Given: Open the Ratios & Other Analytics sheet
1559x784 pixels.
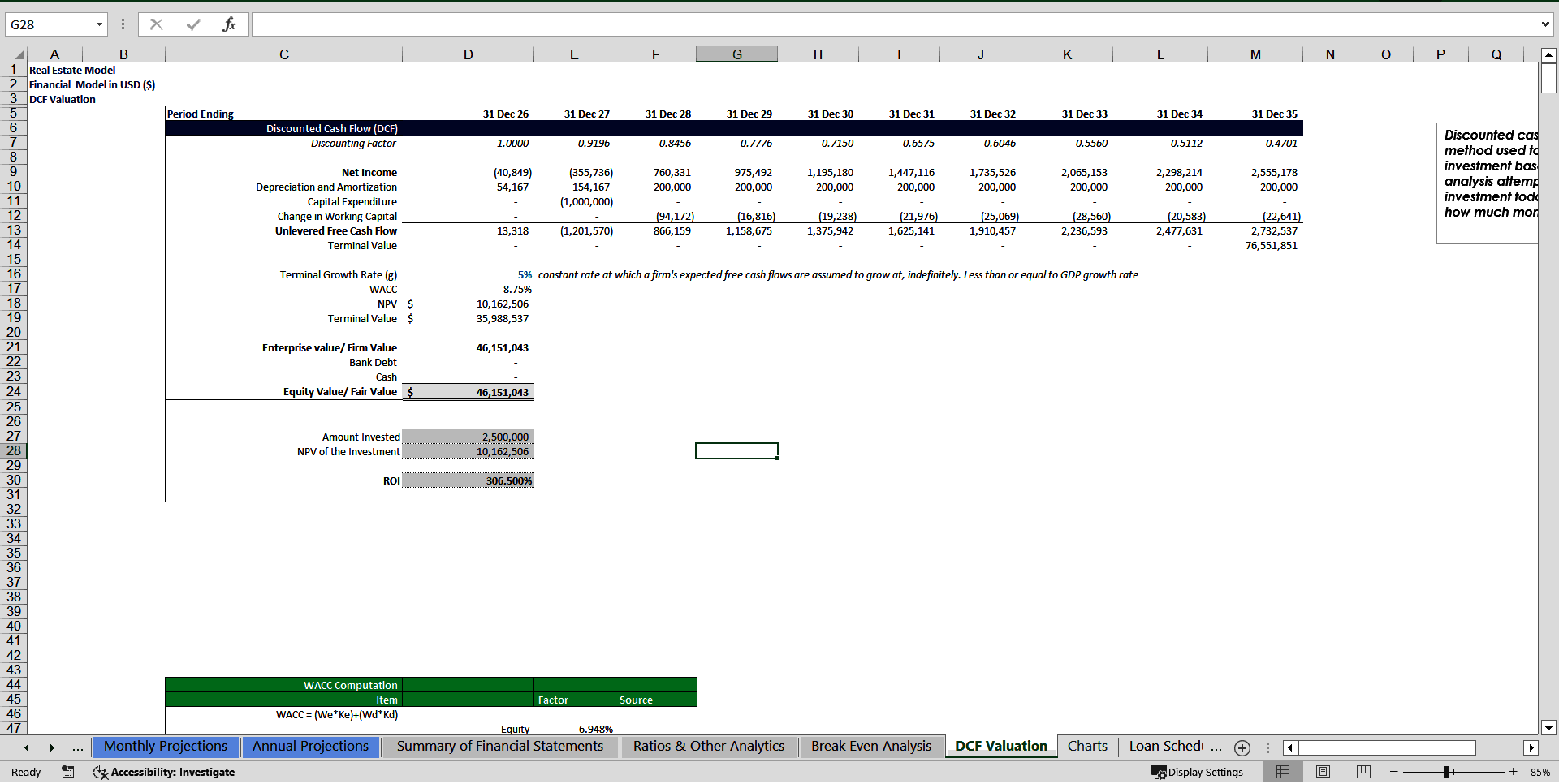Looking at the screenshot, I should (709, 747).
